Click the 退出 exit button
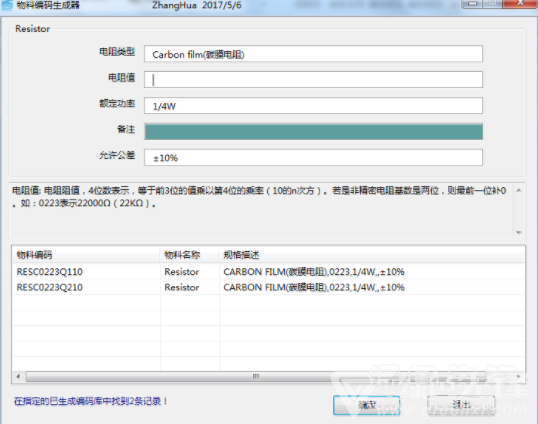The height and width of the screenshot is (424, 538). [461, 405]
